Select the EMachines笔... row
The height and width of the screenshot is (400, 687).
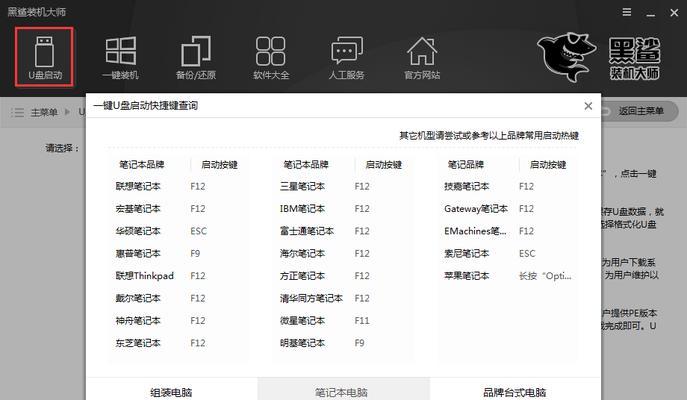(x=507, y=231)
